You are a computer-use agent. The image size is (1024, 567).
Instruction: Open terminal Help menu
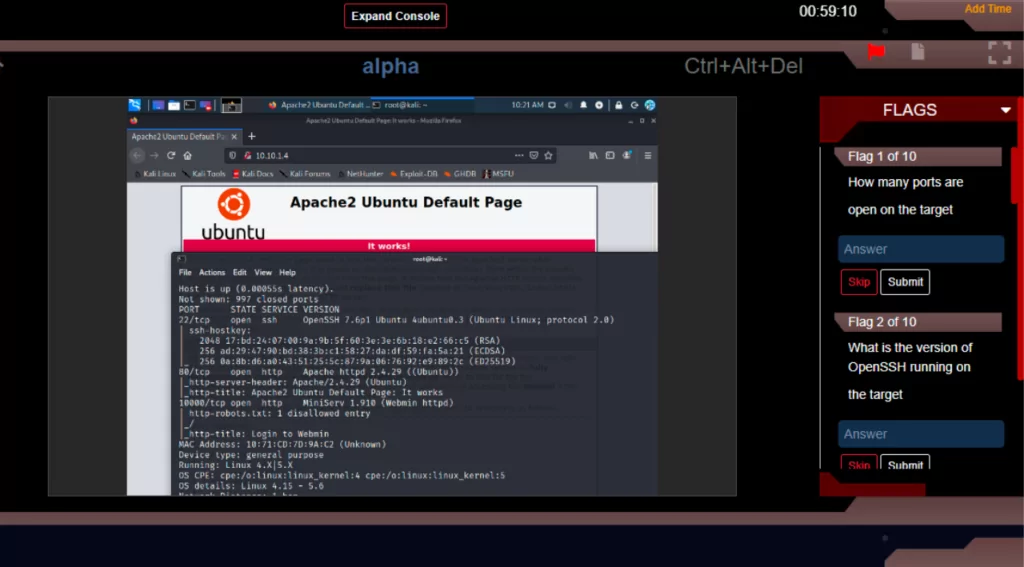tap(287, 272)
